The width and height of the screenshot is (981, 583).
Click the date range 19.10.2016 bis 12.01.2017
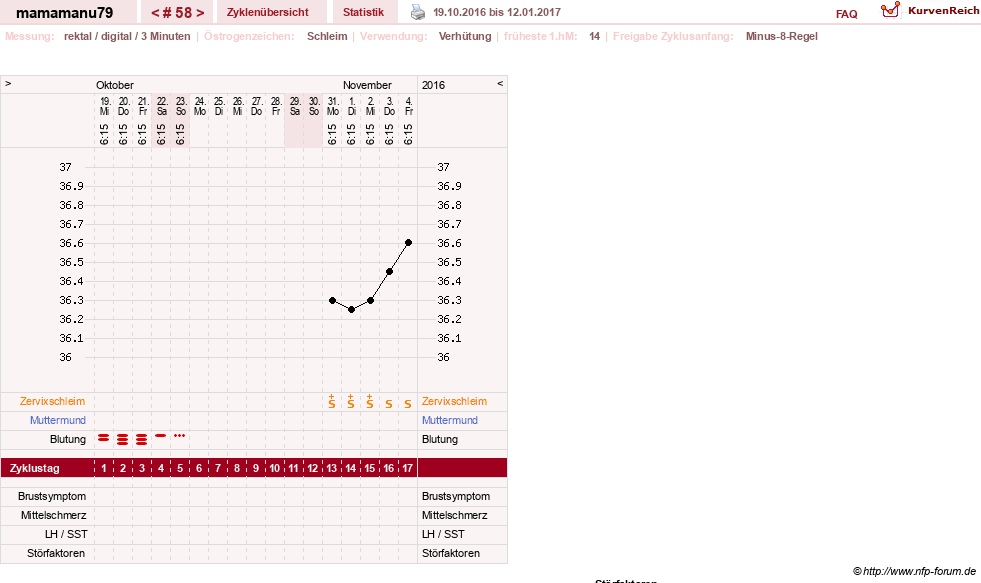coord(497,12)
